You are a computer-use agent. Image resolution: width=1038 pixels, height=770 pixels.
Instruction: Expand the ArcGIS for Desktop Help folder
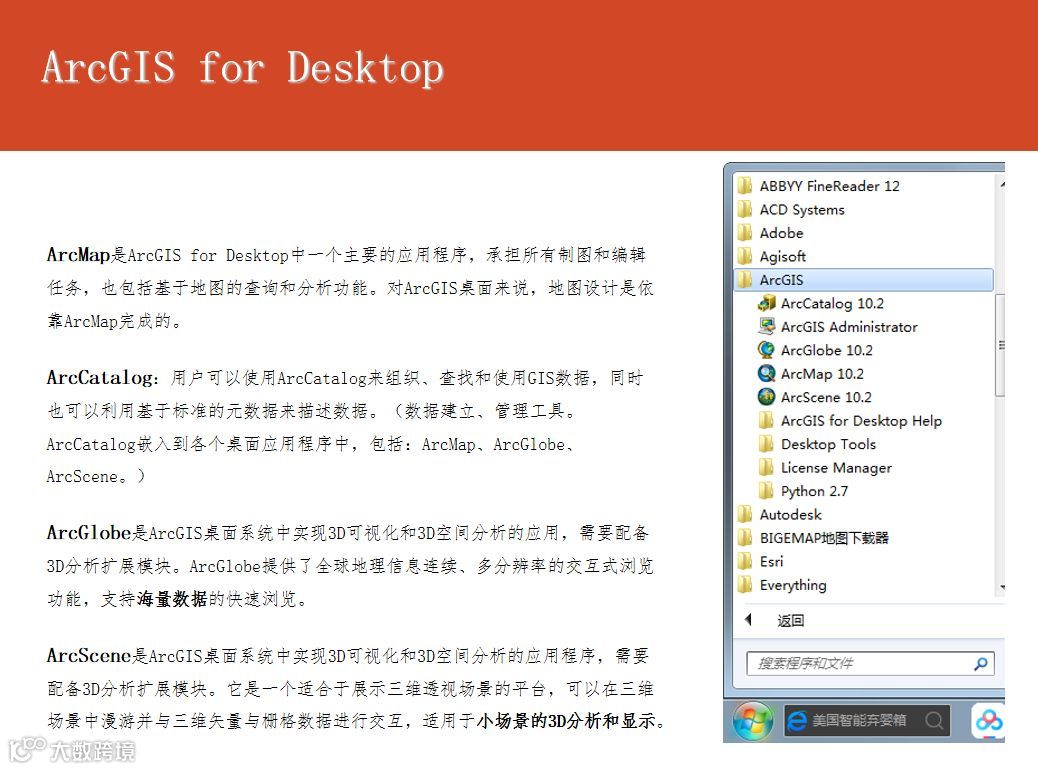(850, 420)
